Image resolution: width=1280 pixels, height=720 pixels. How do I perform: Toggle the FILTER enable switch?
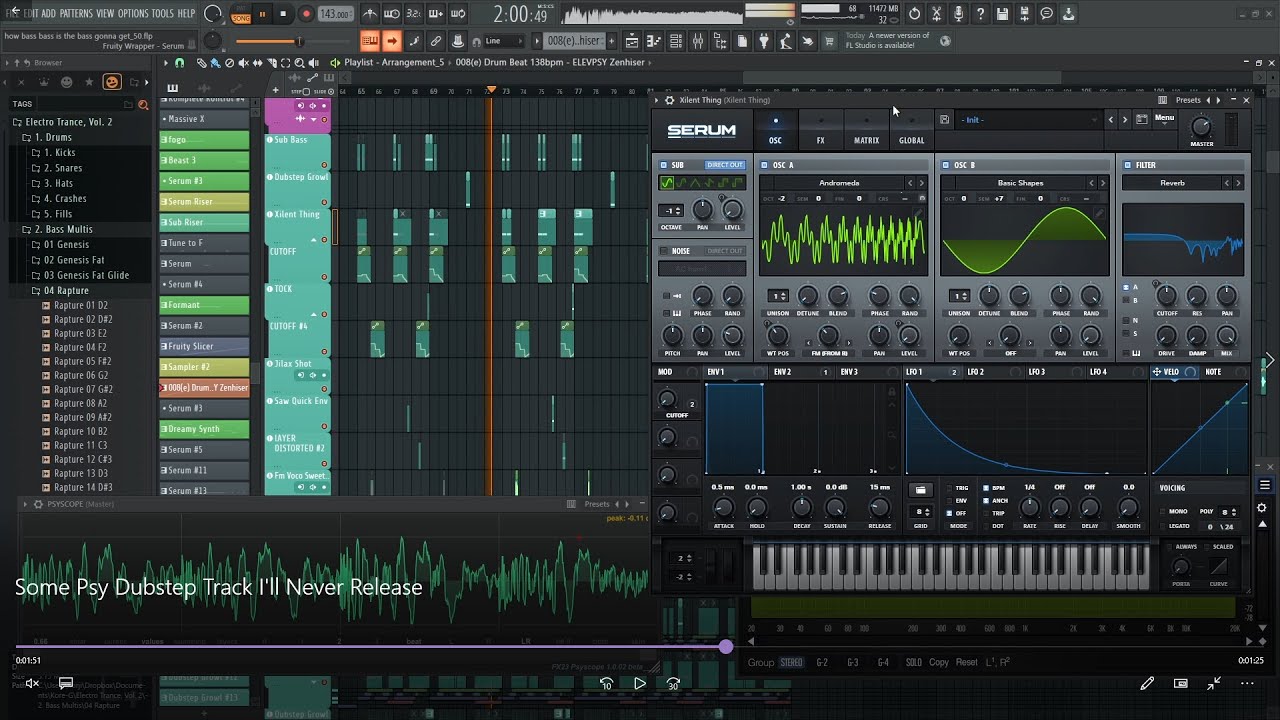[x=1127, y=165]
